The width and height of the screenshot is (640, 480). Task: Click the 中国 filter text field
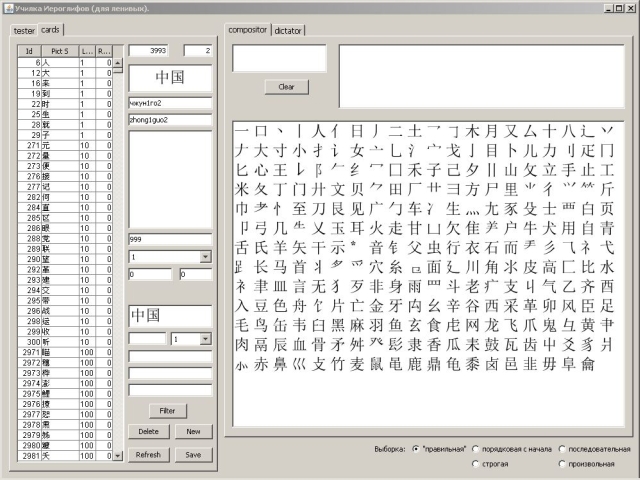pos(170,316)
